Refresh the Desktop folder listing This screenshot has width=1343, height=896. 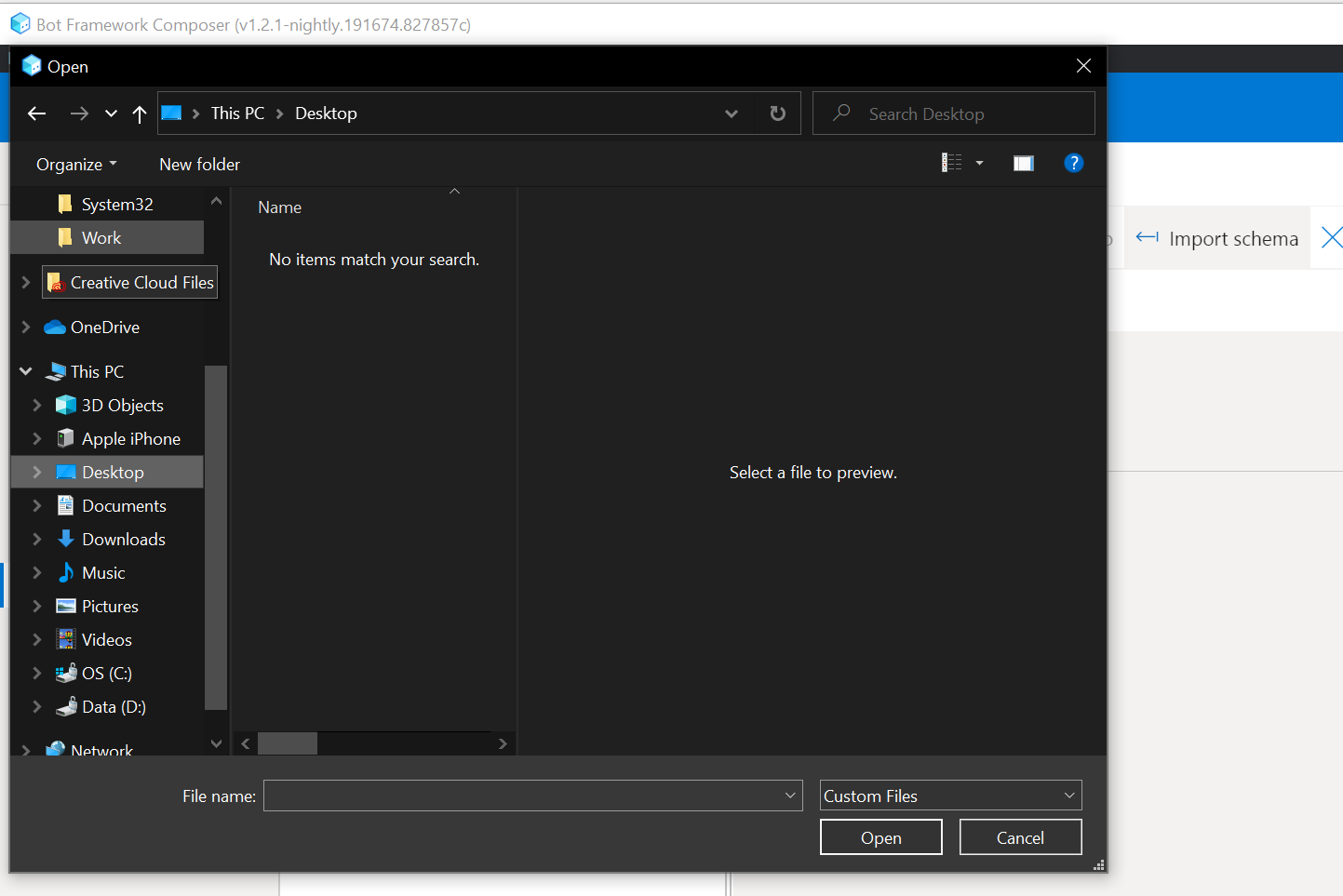(x=778, y=114)
